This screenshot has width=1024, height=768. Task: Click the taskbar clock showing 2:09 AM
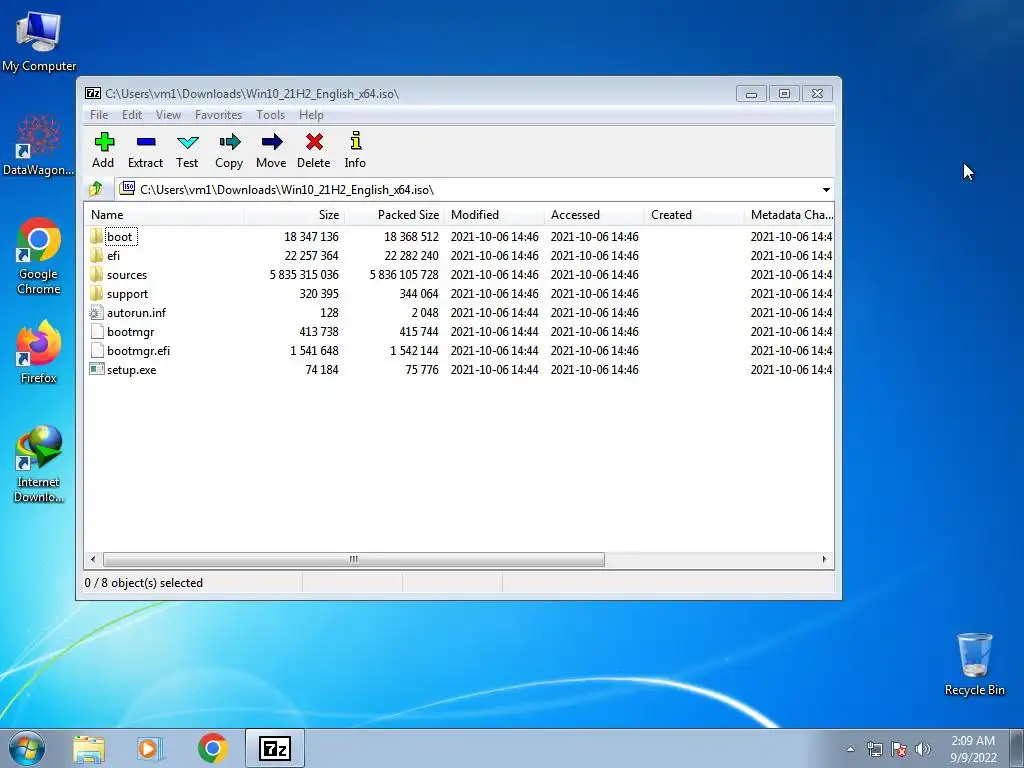973,749
